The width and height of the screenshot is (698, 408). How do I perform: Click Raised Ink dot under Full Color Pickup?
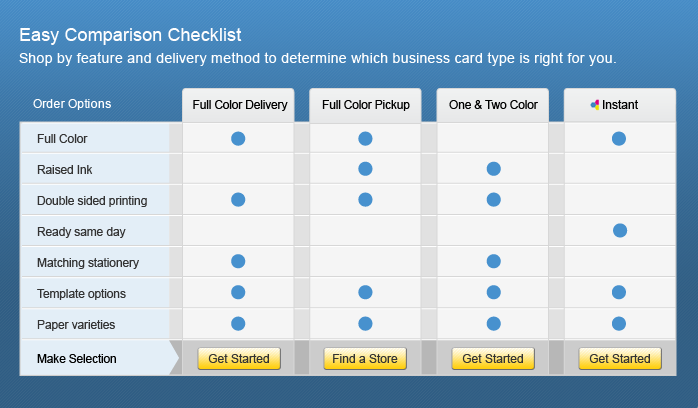pos(365,169)
